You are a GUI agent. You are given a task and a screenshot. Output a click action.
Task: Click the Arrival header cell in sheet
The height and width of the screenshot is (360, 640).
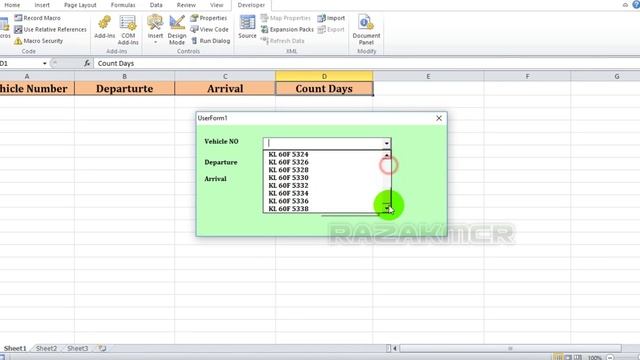tap(225, 89)
